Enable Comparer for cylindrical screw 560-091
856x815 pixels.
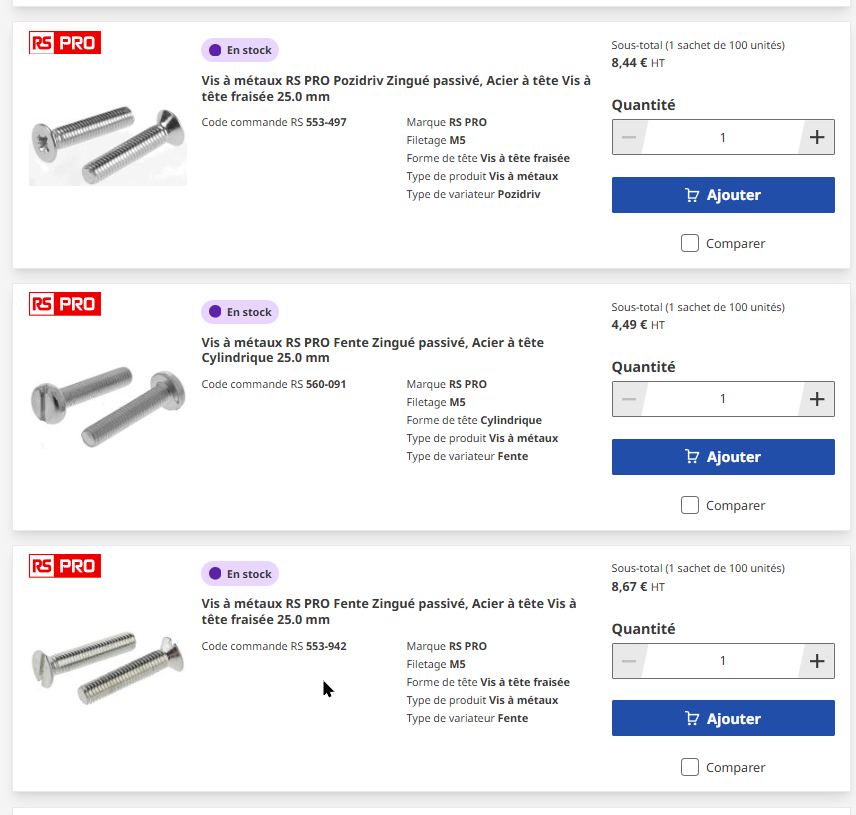click(x=690, y=505)
